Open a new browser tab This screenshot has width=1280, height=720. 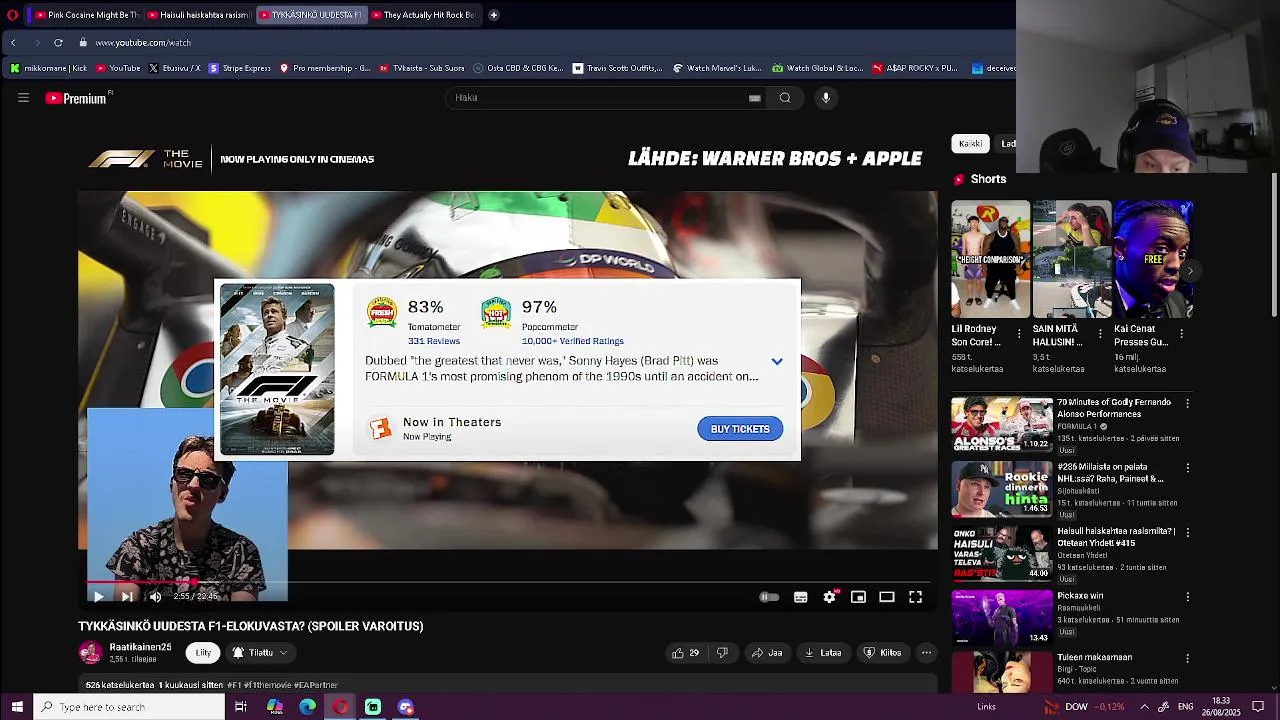pyautogui.click(x=494, y=15)
